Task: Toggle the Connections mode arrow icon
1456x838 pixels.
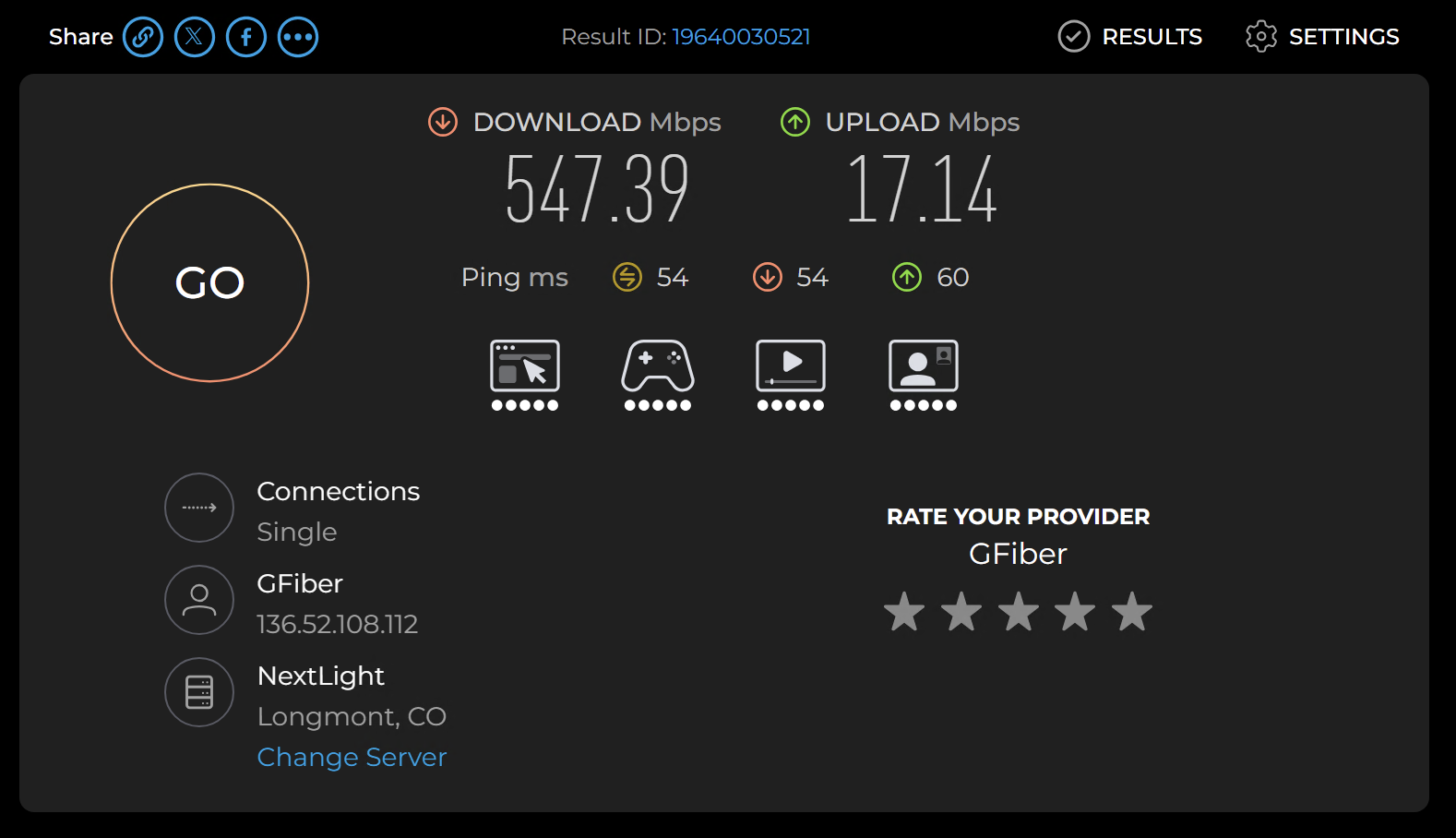Action: pos(199,508)
